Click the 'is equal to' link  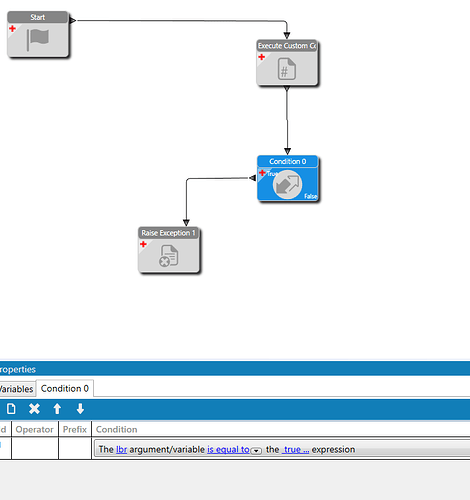click(228, 450)
